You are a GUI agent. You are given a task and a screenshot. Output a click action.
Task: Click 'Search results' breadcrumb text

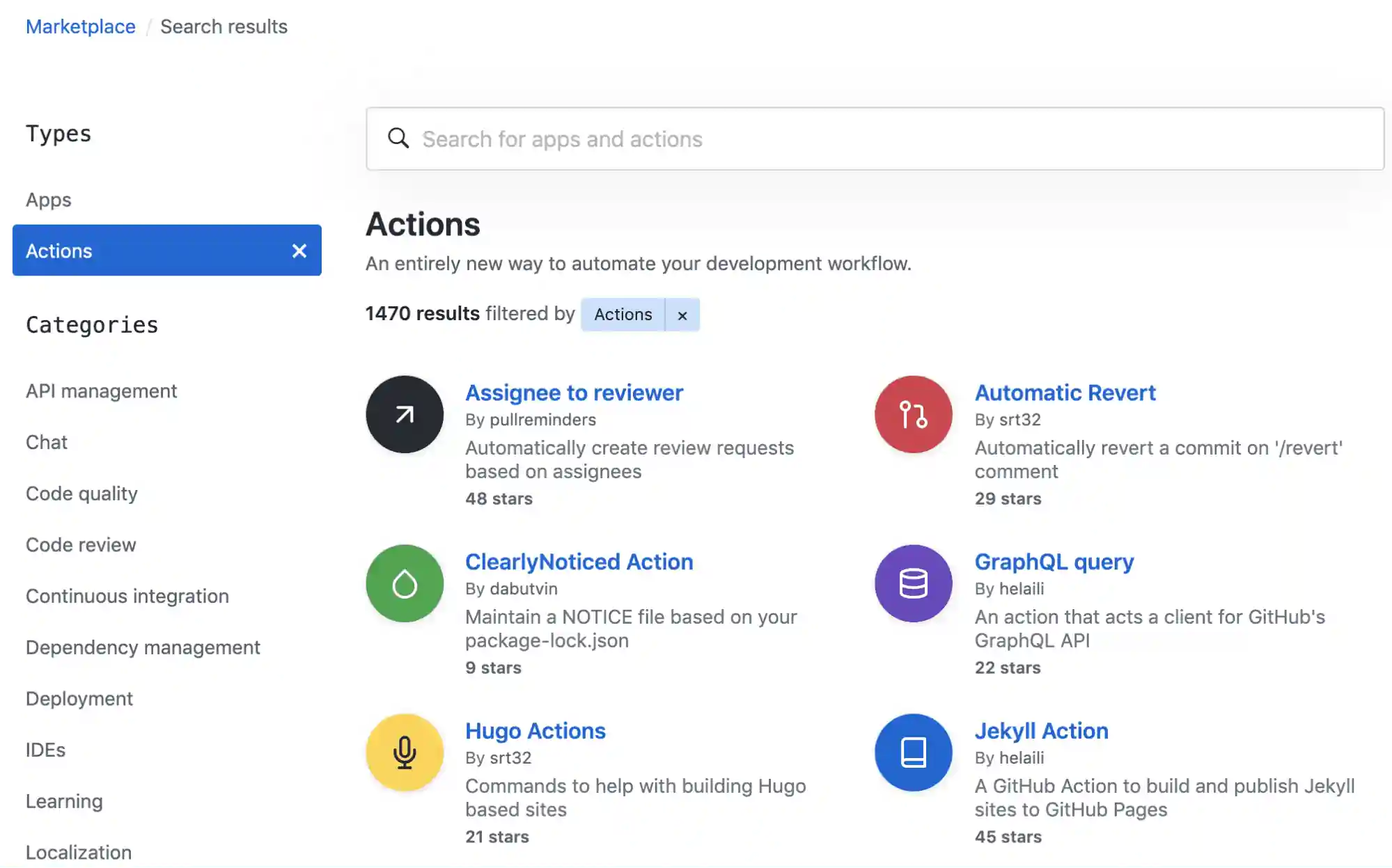(224, 26)
